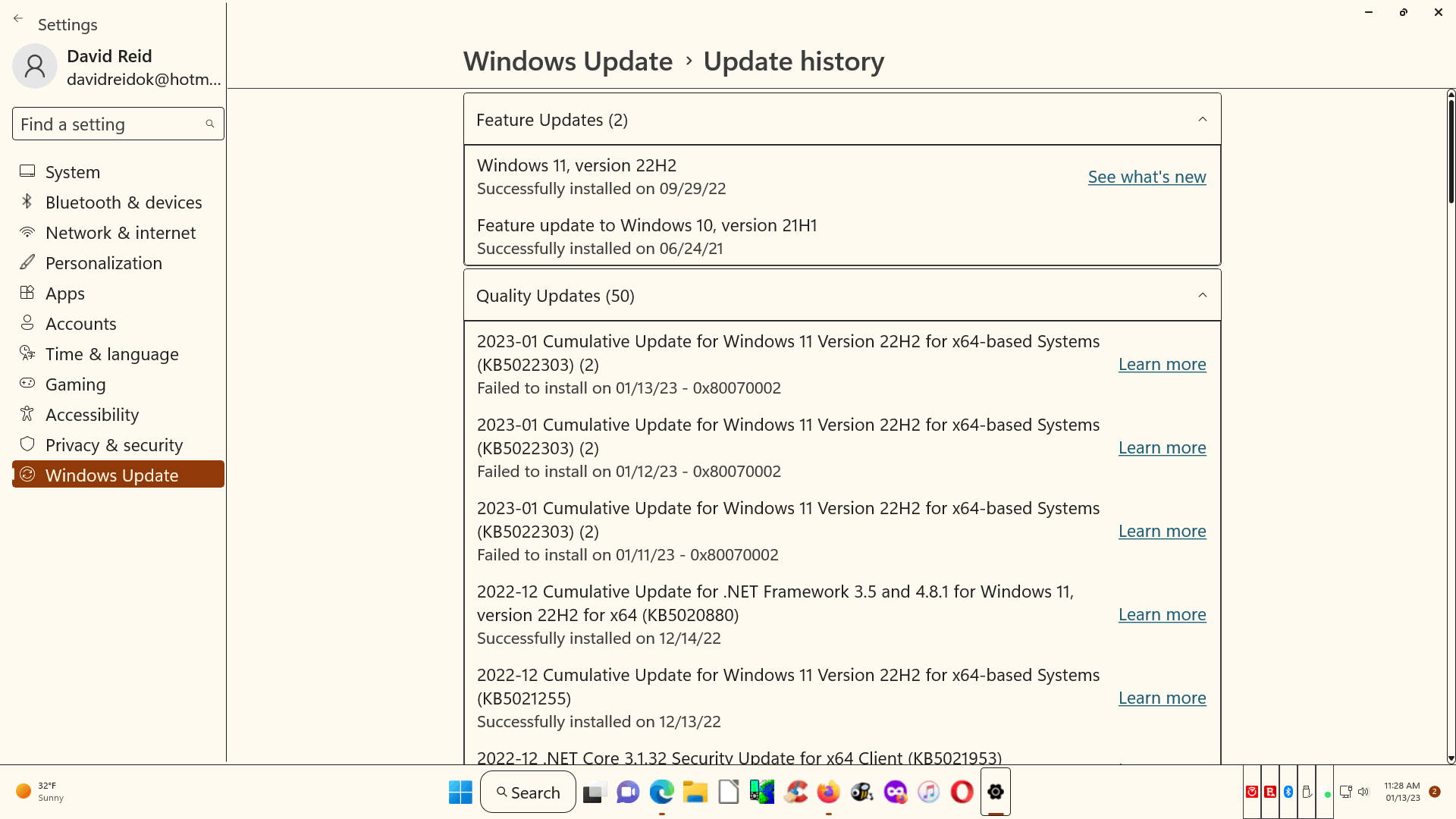Open Microsoft Edge from the taskbar
Screen dimensions: 1456x819
(661, 792)
